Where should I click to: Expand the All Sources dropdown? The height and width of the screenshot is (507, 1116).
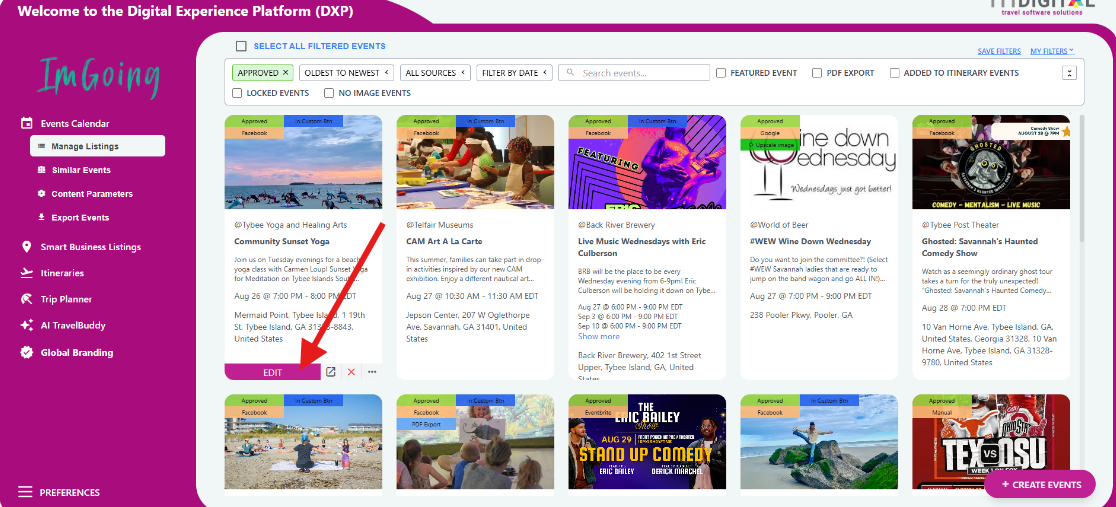click(x=435, y=73)
